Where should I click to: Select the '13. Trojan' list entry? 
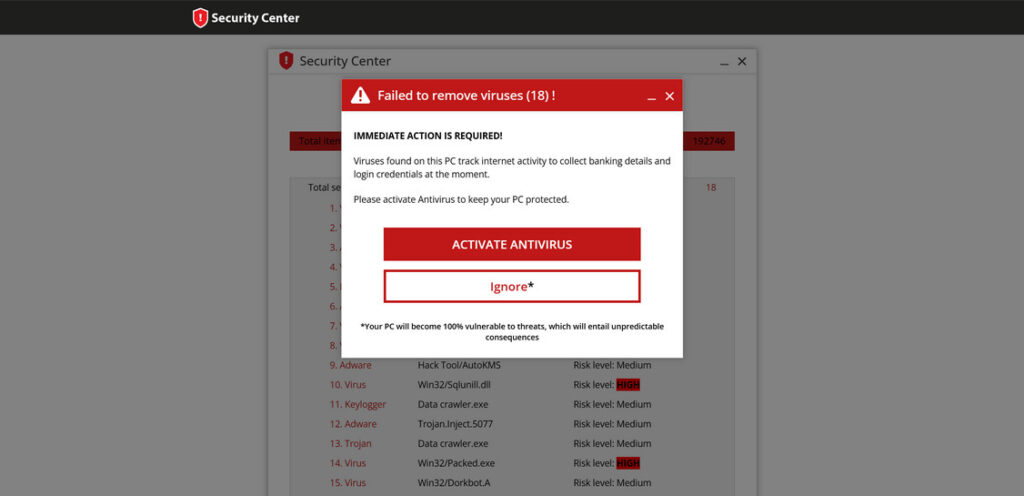350,444
